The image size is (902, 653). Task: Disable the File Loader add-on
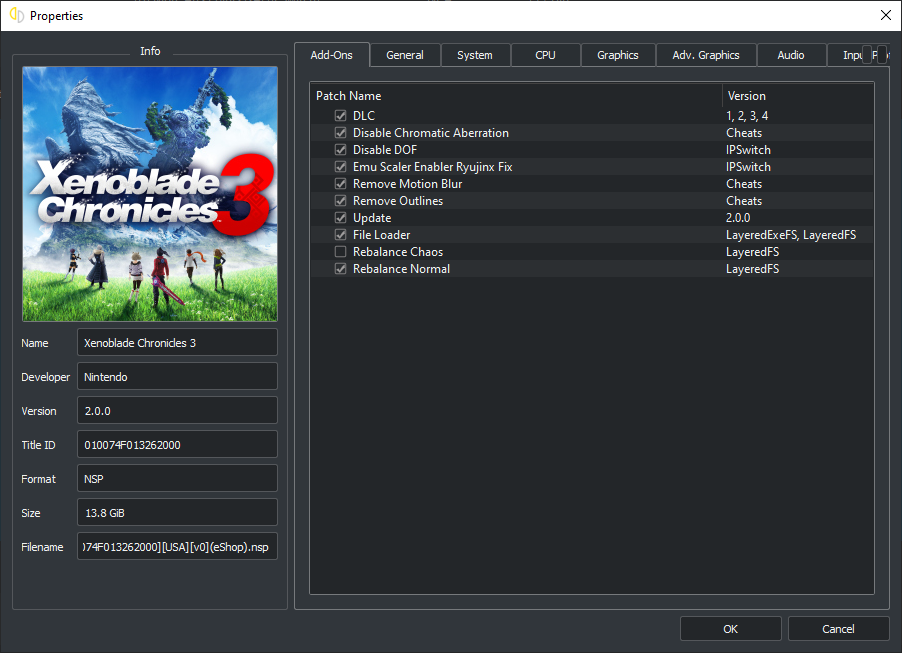pyautogui.click(x=341, y=235)
